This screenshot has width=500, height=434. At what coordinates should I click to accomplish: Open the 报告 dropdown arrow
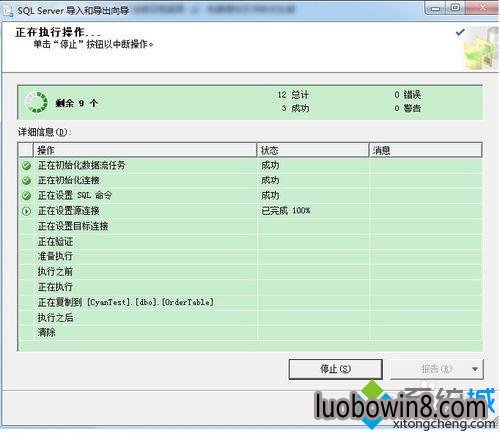[475, 369]
